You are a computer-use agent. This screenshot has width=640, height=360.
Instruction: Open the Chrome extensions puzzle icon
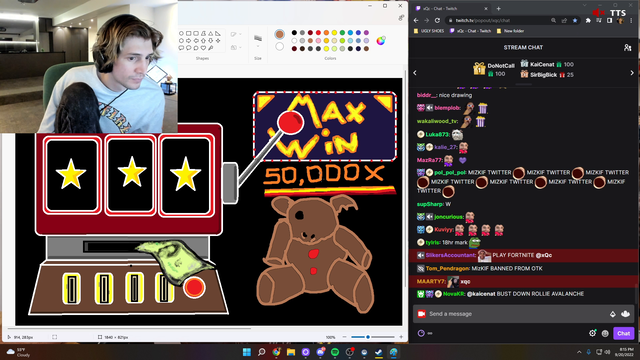click(588, 20)
